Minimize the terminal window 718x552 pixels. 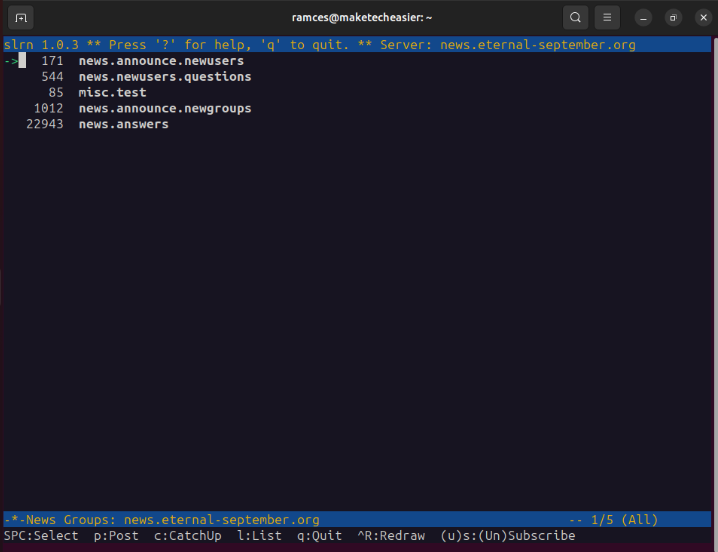click(x=643, y=18)
